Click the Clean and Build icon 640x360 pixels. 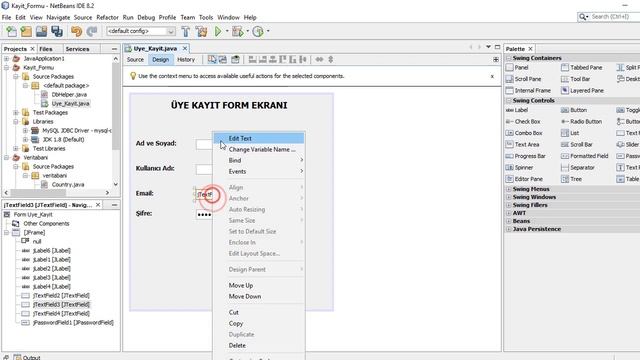coord(201,31)
